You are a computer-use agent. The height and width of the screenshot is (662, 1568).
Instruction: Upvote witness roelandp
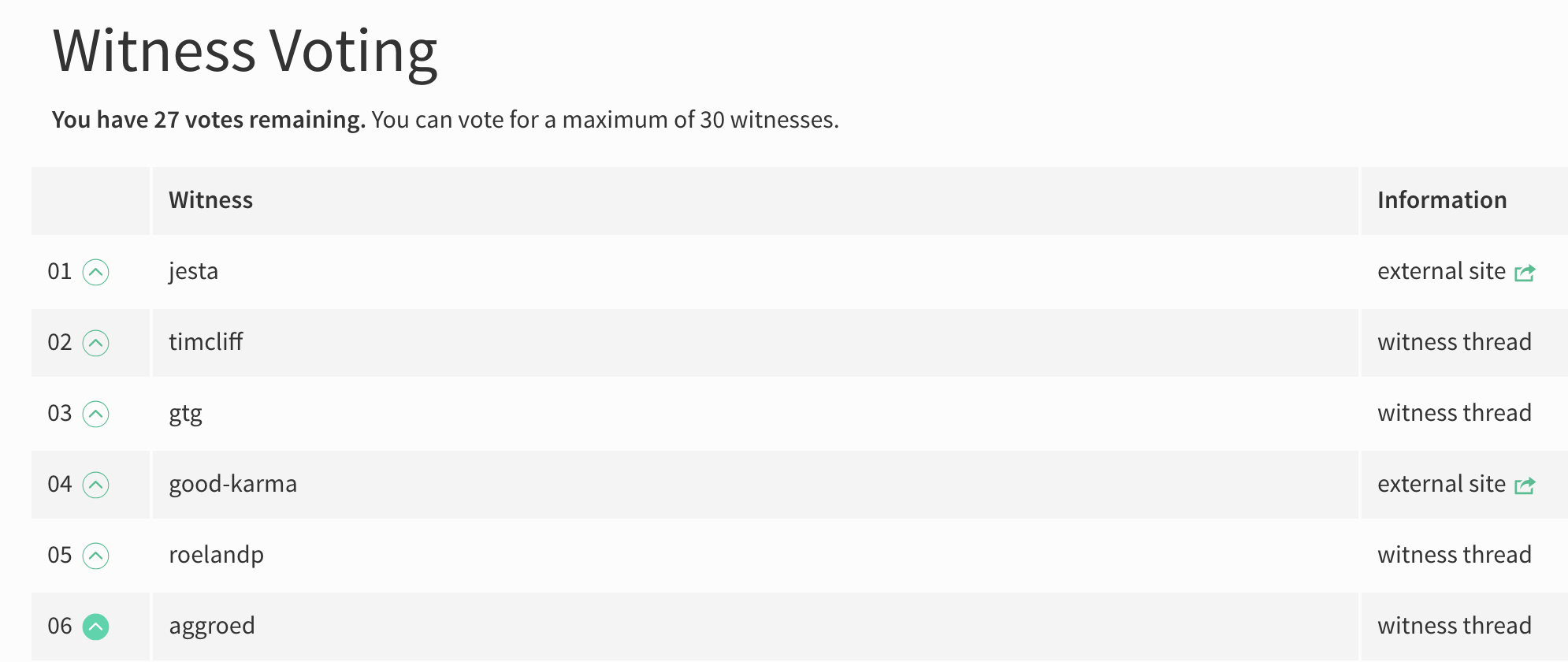tap(95, 556)
